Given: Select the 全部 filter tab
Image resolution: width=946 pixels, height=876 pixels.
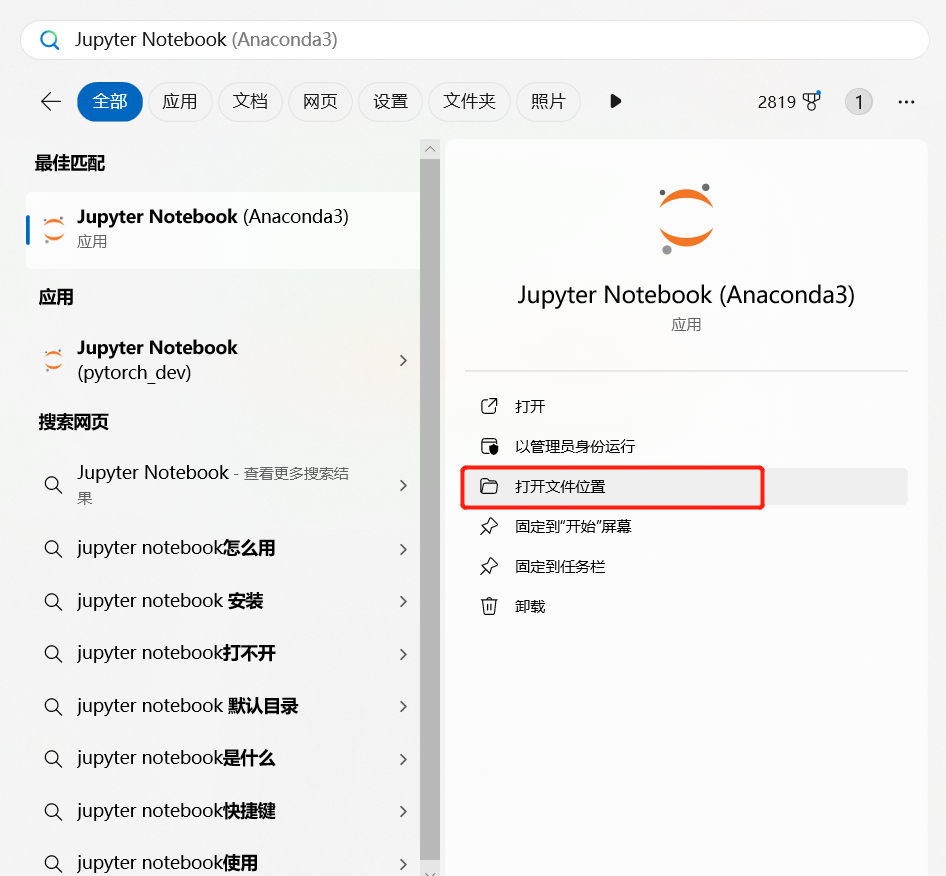Looking at the screenshot, I should [110, 101].
